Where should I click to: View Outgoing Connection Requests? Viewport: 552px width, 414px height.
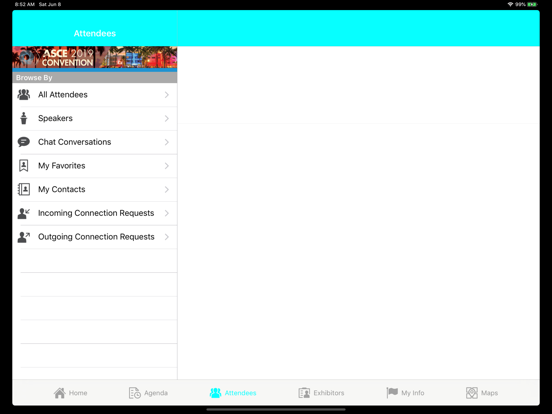[x=95, y=237]
